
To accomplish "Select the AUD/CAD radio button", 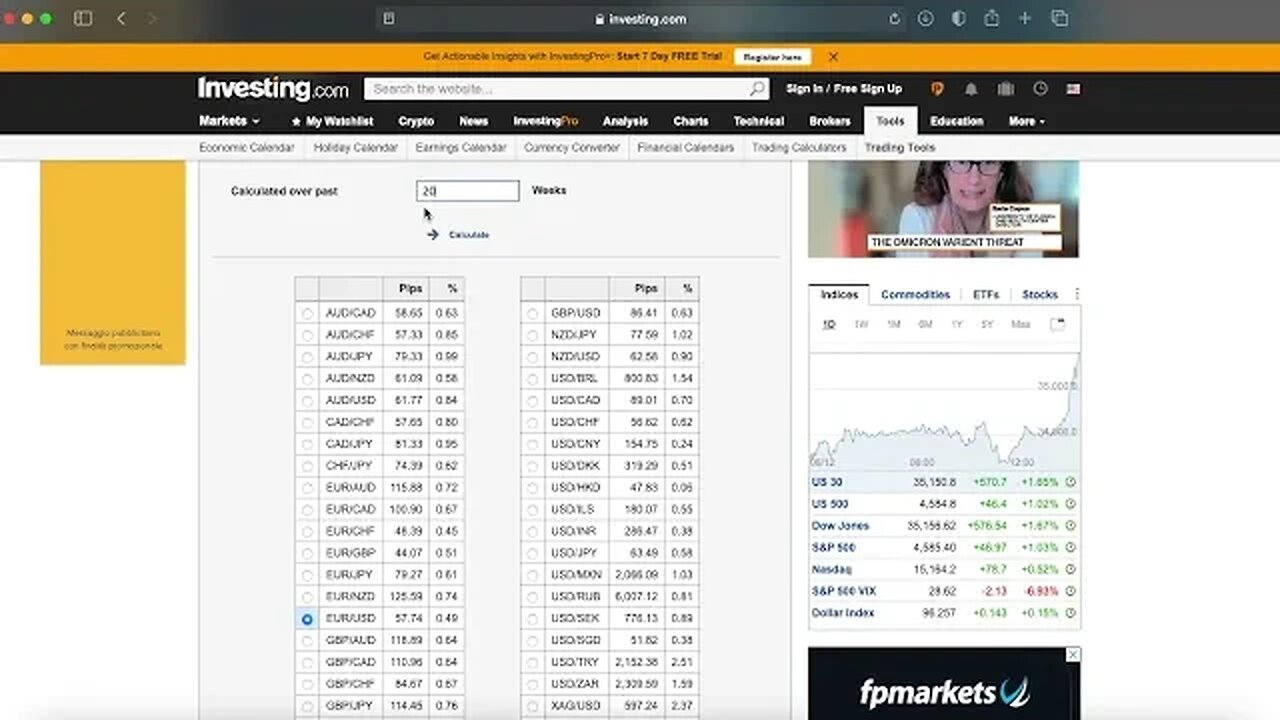I will pyautogui.click(x=307, y=313).
